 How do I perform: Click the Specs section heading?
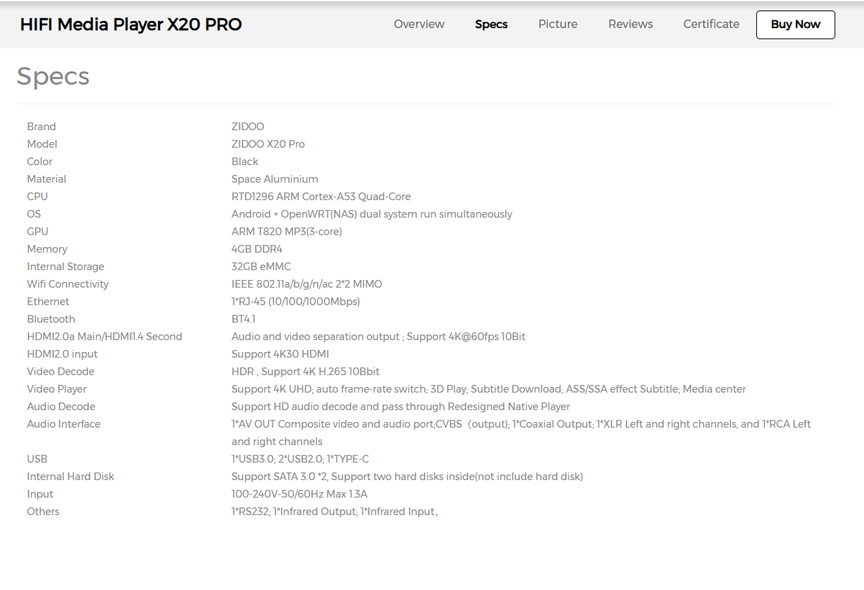53,76
